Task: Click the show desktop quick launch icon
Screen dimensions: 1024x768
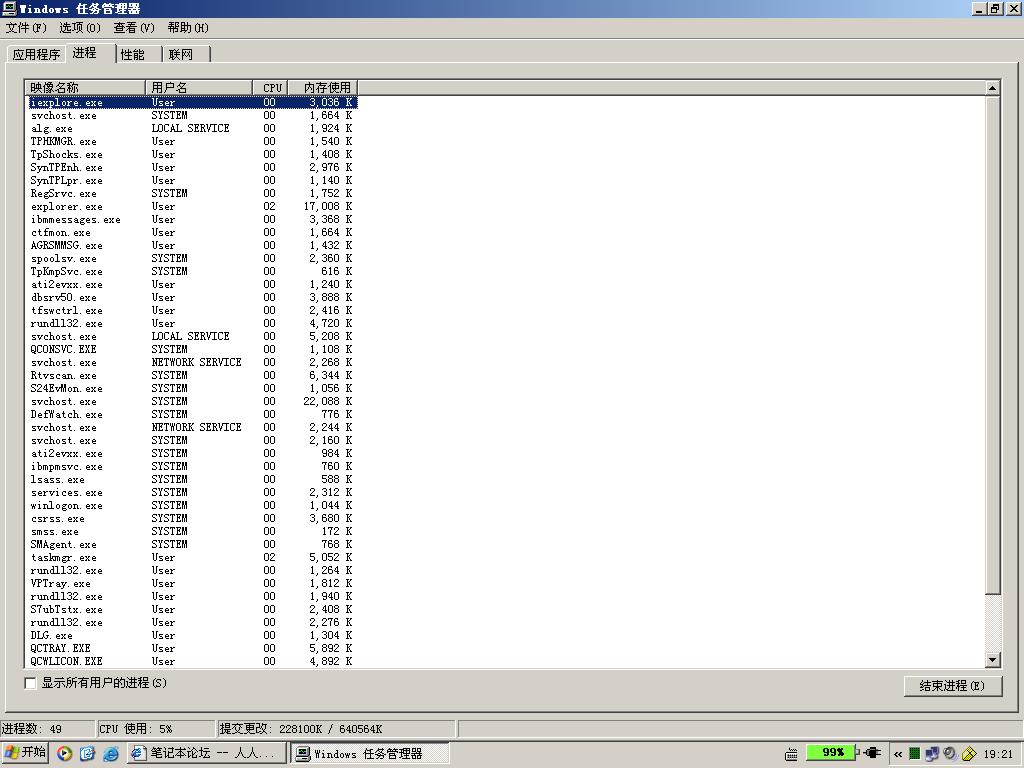Action: (88, 754)
